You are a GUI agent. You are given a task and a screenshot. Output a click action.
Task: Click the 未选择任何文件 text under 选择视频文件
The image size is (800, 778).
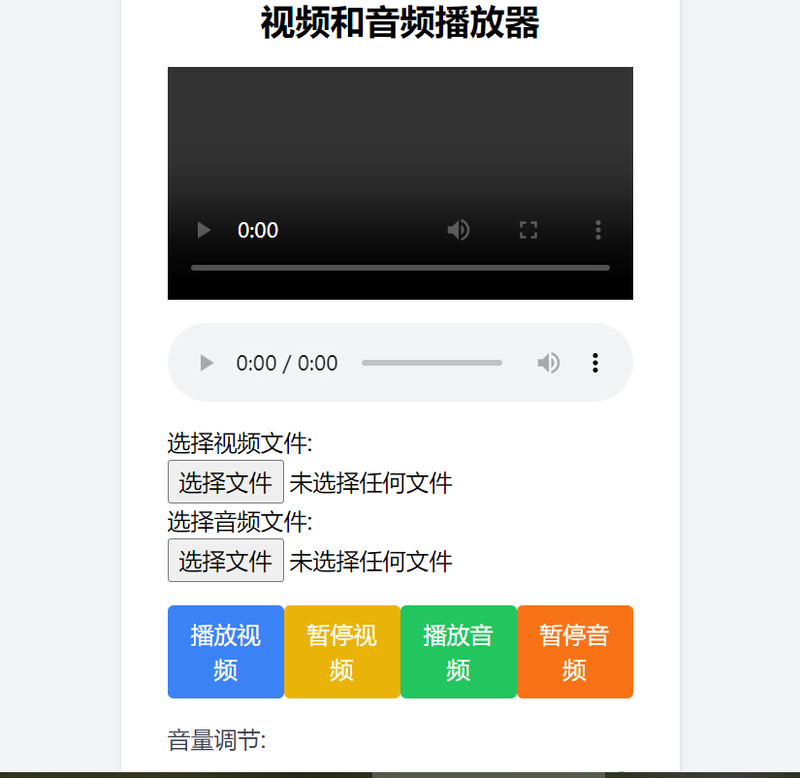(371, 483)
